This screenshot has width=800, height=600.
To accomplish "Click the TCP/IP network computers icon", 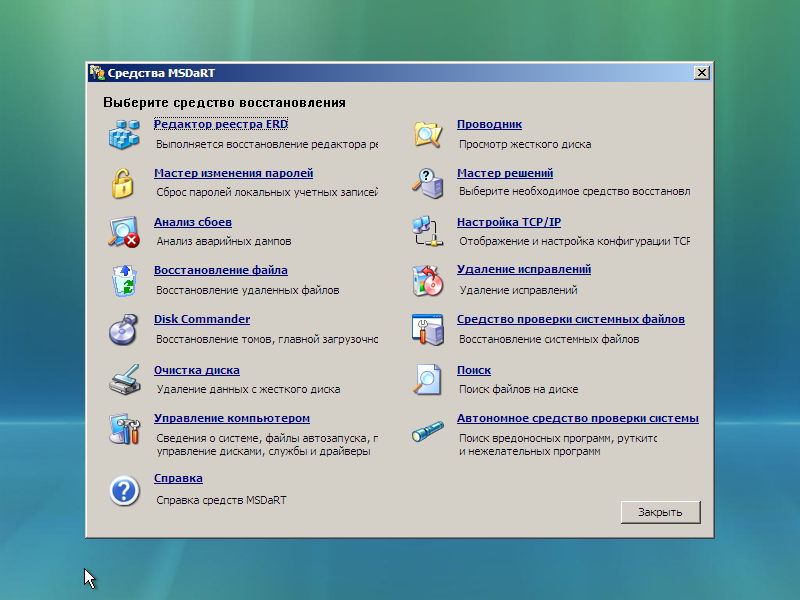I will point(428,232).
